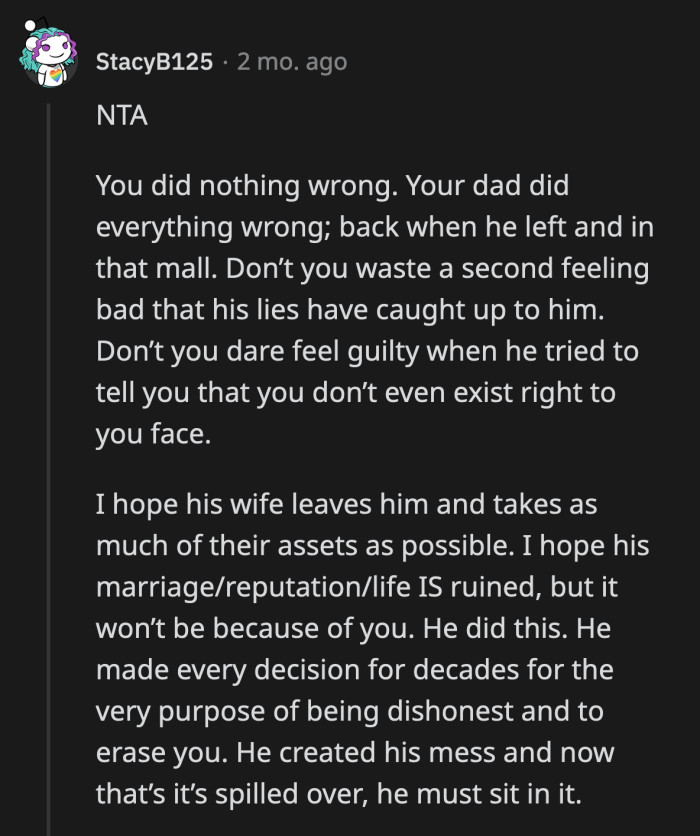Click the 2 mo. ago timestamp
Viewport: 700px width, 836px height.
coord(291,63)
